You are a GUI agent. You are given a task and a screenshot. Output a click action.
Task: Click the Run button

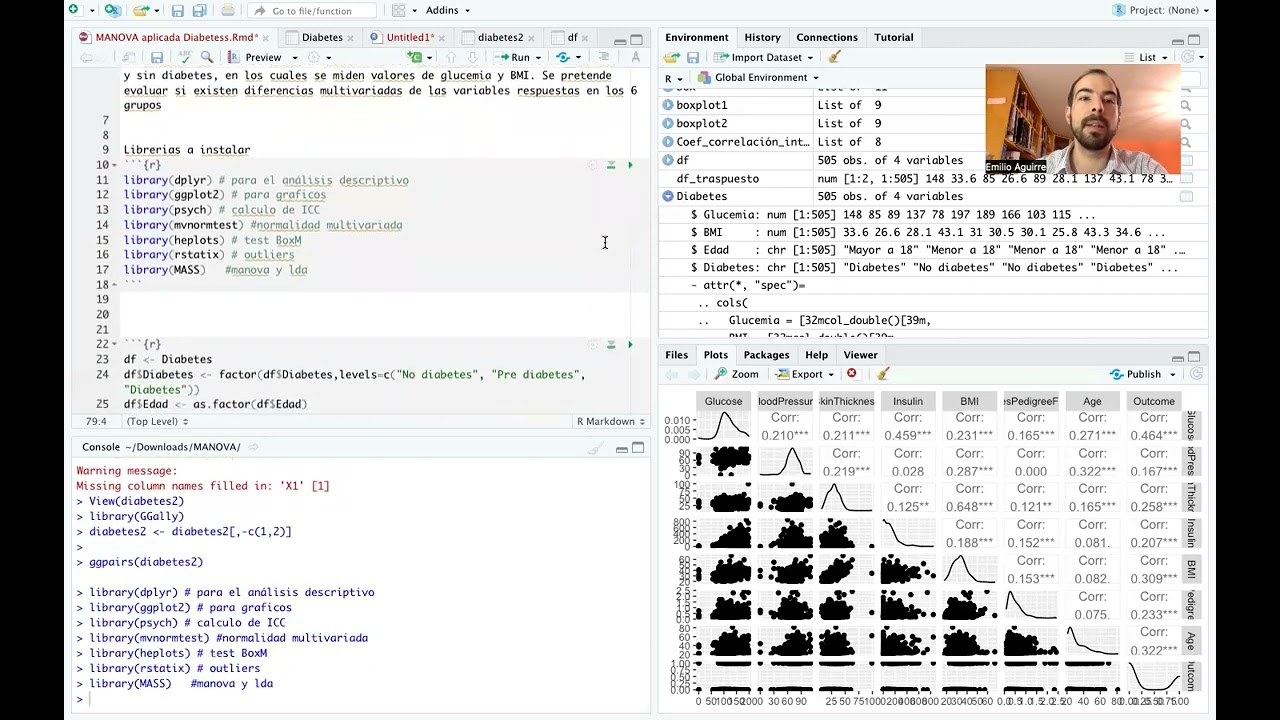(x=512, y=57)
